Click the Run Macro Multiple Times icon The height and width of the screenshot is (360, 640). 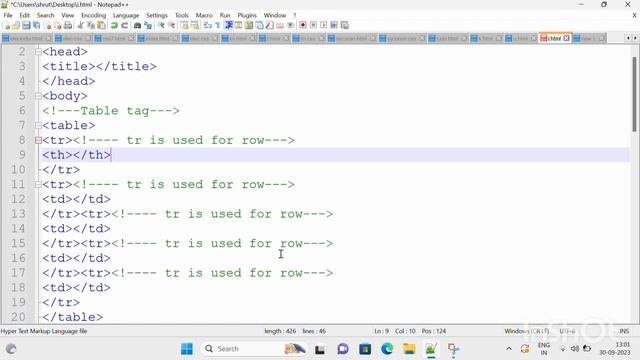coord(334,25)
